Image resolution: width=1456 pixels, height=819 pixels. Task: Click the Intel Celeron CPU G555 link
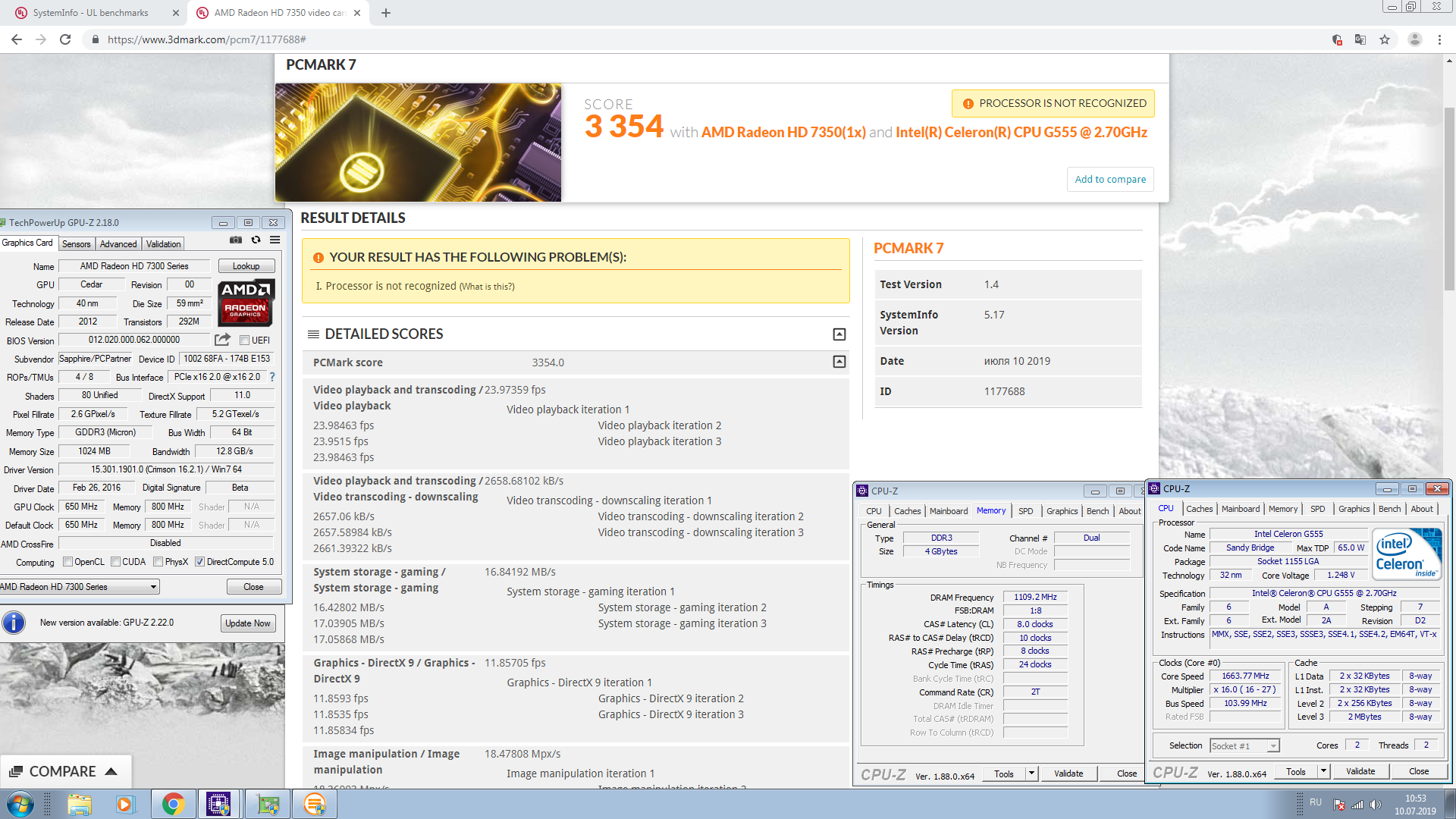pyautogui.click(x=1021, y=133)
